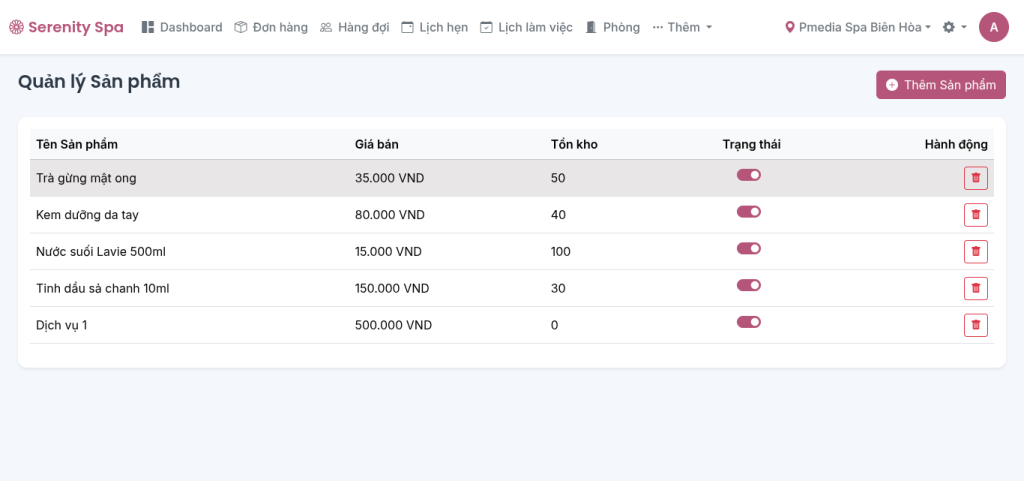Go to the Dashboard page
The height and width of the screenshot is (481, 1024).
click(182, 27)
